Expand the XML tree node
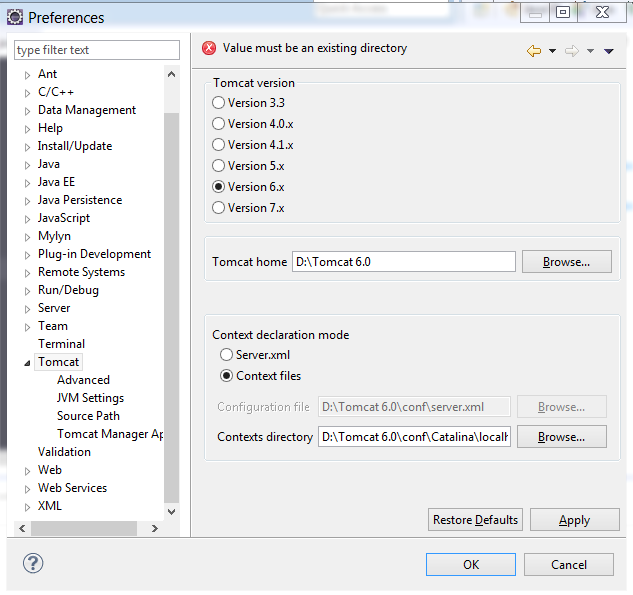Viewport: 633px width, 595px height. pyautogui.click(x=27, y=507)
